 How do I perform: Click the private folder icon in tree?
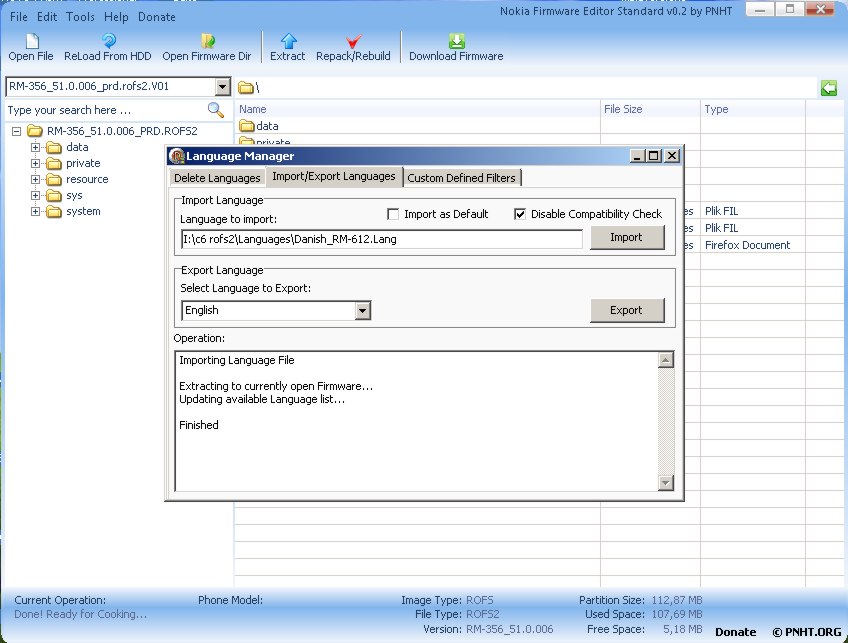54,163
